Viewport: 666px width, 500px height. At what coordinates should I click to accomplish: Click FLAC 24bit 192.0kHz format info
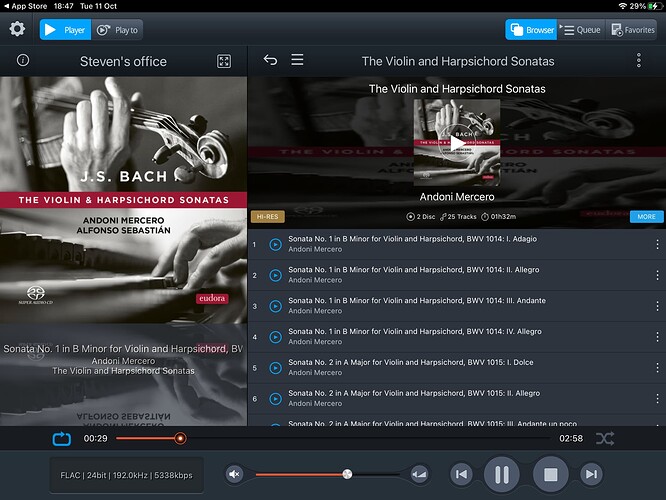(127, 475)
